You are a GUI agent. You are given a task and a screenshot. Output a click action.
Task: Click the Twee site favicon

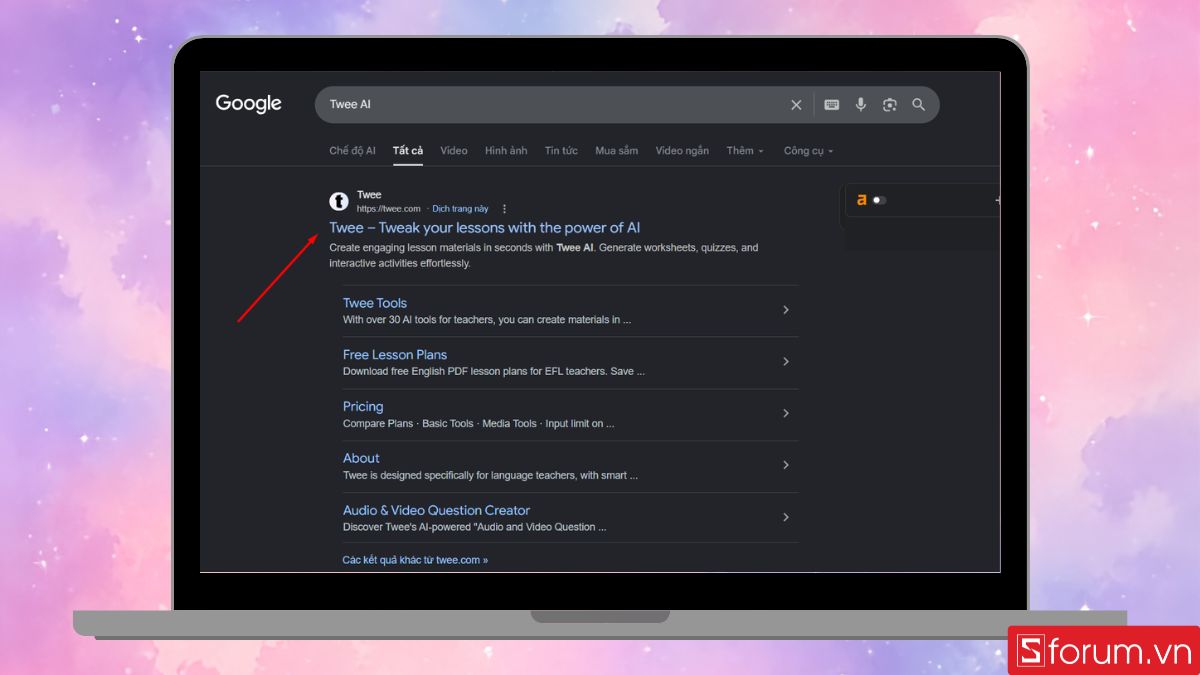point(340,201)
